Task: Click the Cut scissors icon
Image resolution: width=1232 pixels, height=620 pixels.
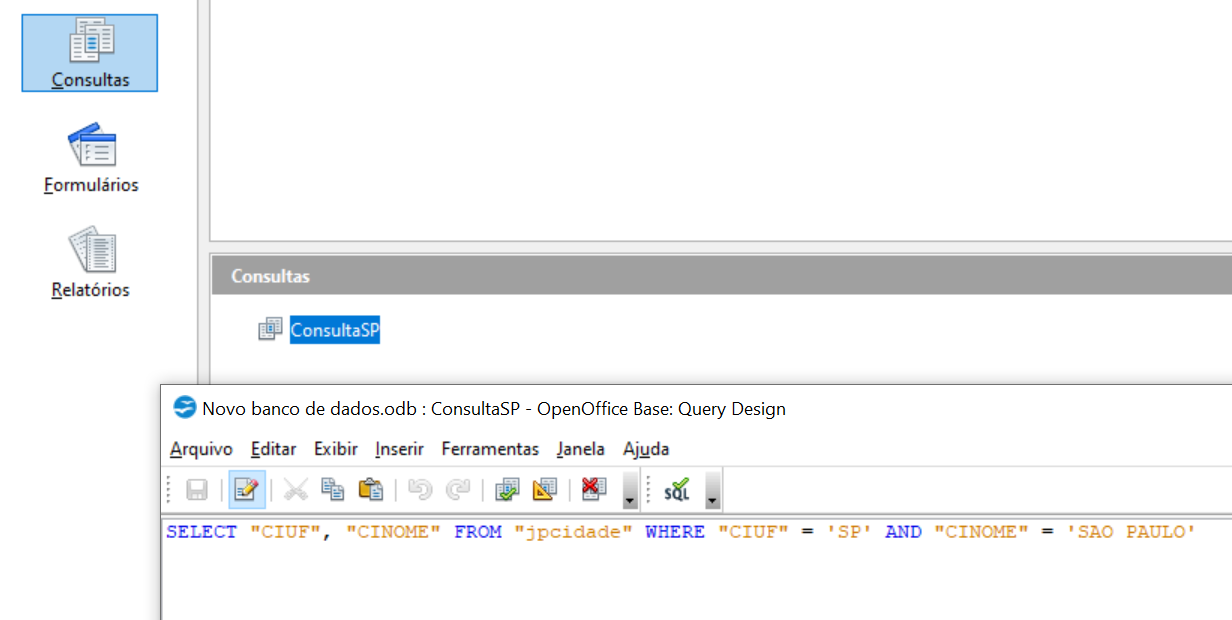Action: tap(296, 490)
